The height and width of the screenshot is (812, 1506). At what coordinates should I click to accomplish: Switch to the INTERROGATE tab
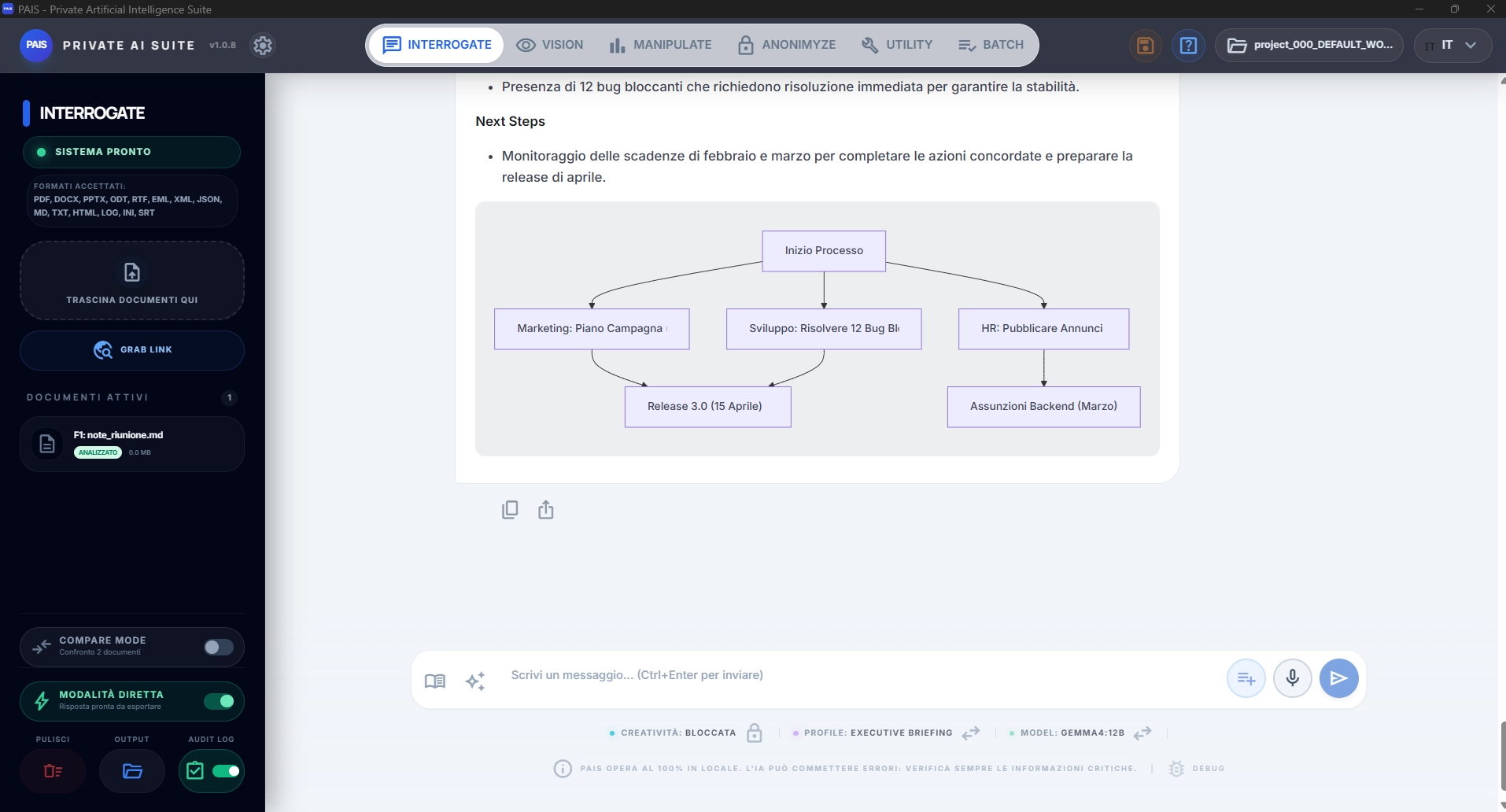[x=437, y=45]
